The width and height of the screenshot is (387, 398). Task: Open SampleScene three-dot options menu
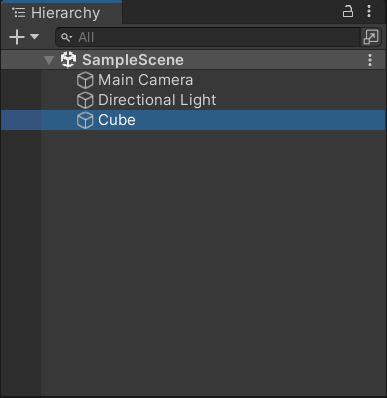point(370,60)
